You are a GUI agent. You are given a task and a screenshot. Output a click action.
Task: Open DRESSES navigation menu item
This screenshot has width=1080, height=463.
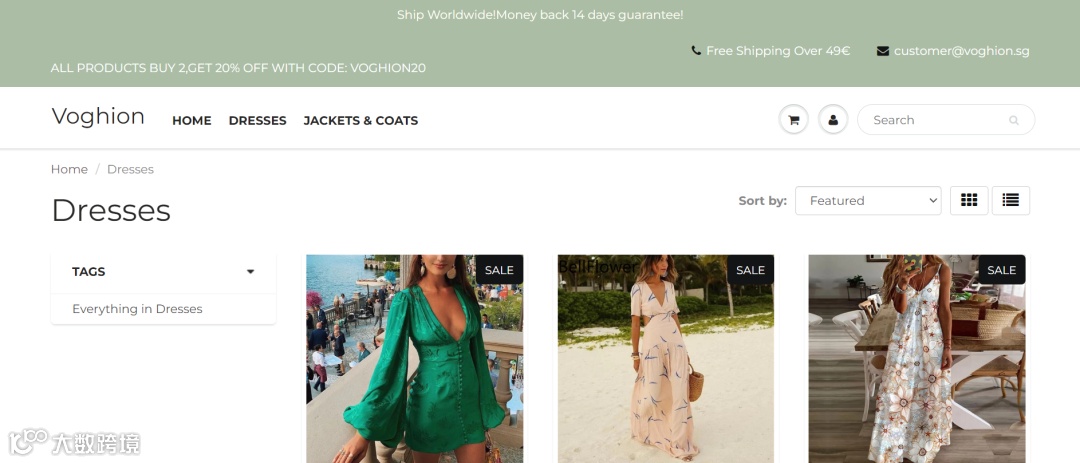pyautogui.click(x=258, y=121)
